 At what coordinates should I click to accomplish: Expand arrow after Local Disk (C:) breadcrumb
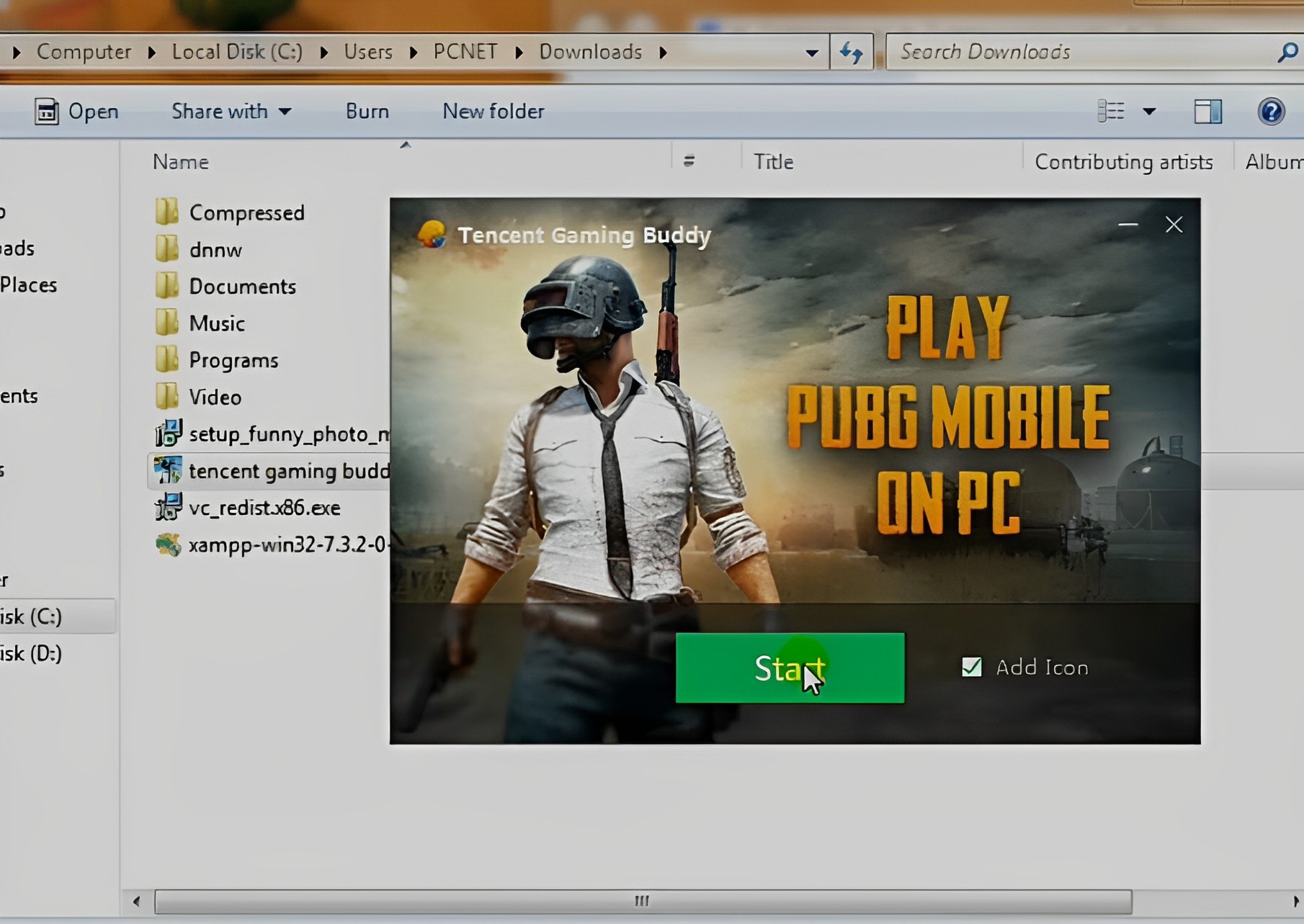coord(323,53)
